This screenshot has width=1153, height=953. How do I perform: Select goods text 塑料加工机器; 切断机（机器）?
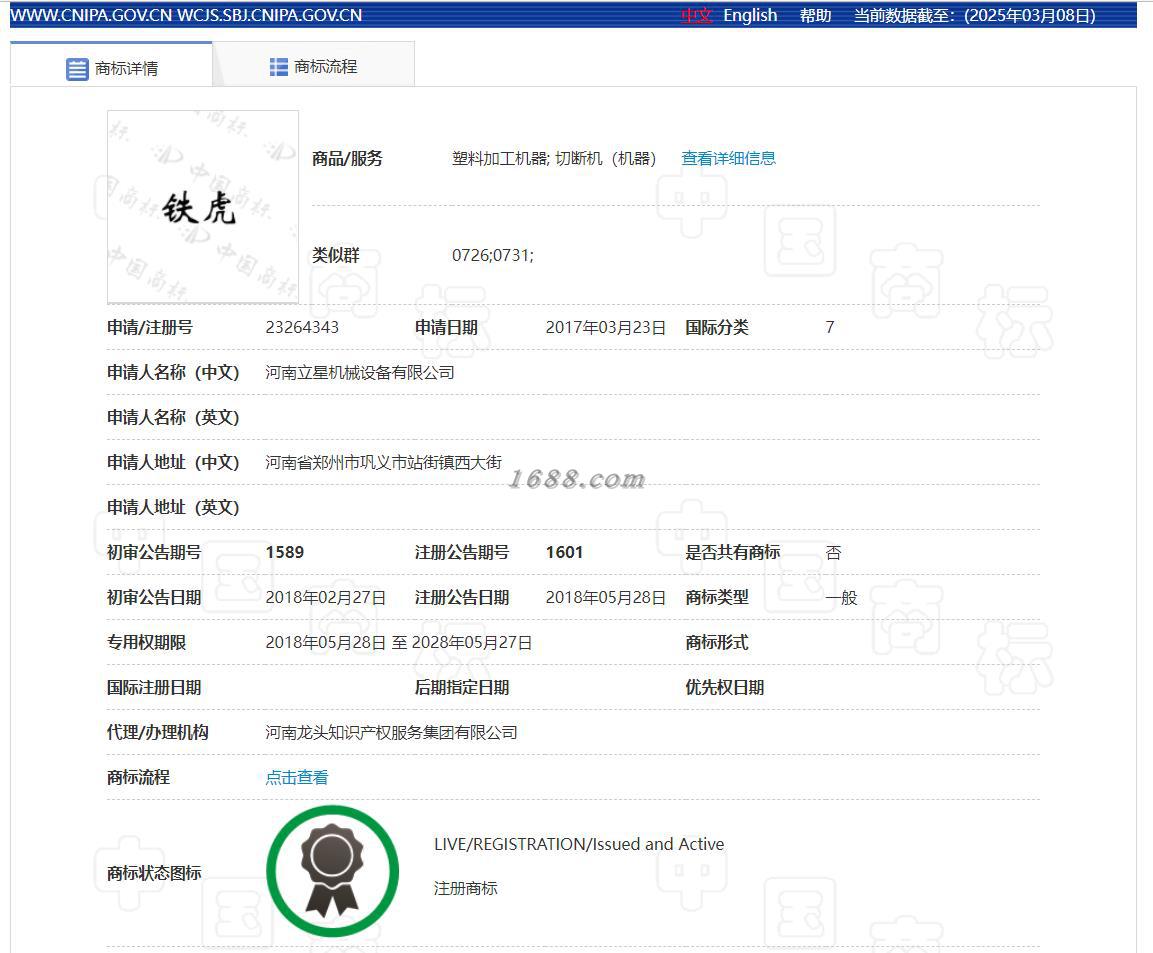click(x=554, y=158)
